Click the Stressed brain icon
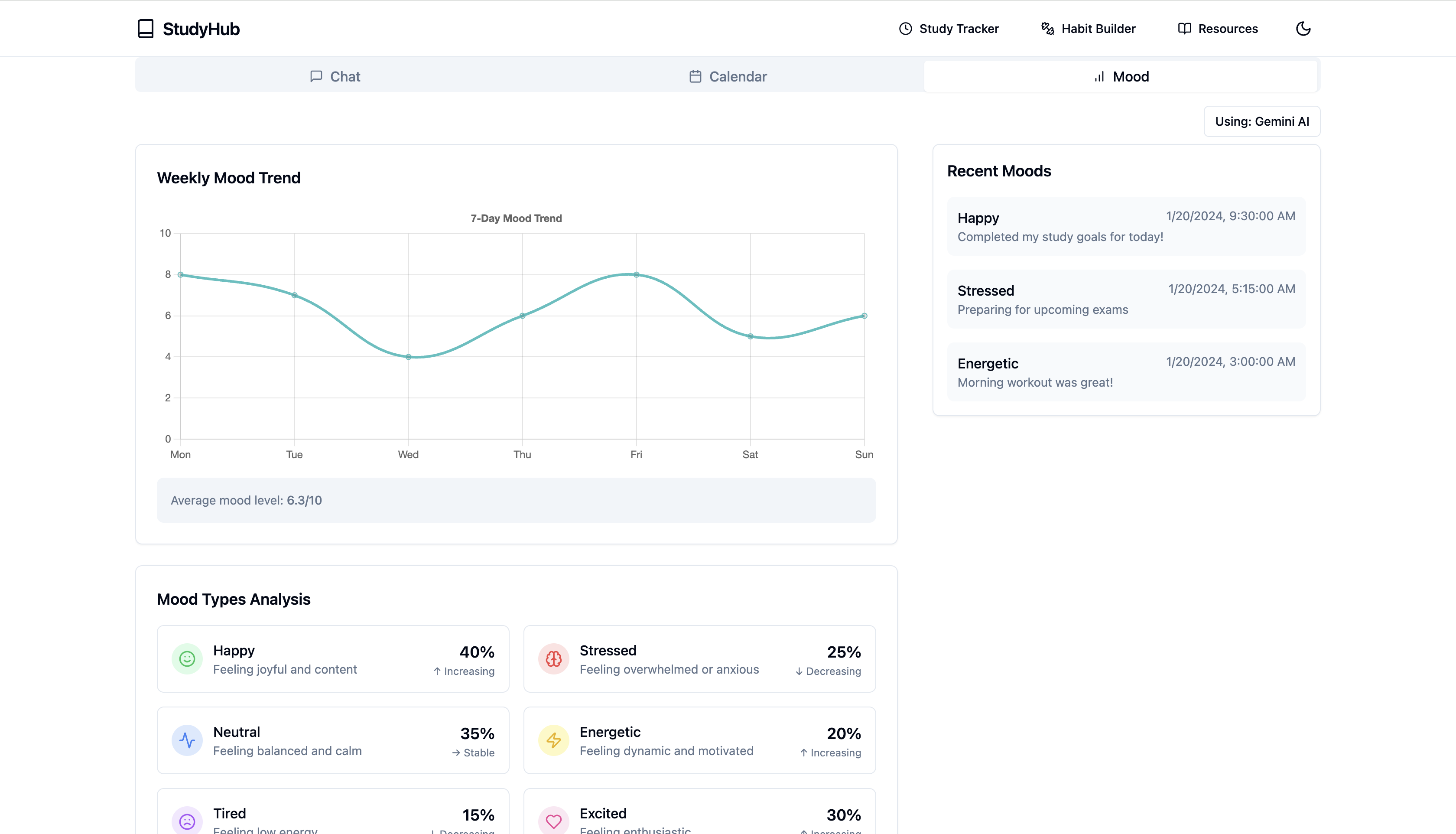This screenshot has width=1456, height=834. 553,659
